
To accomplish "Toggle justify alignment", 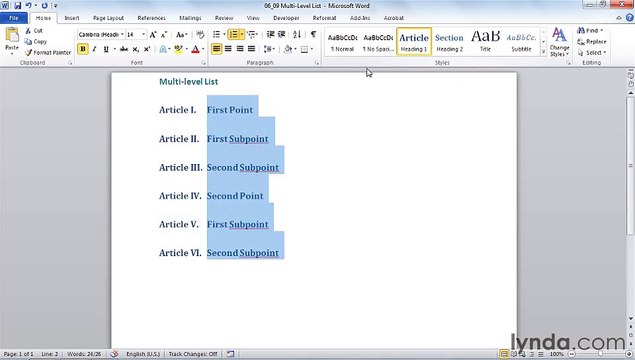I will [251, 49].
